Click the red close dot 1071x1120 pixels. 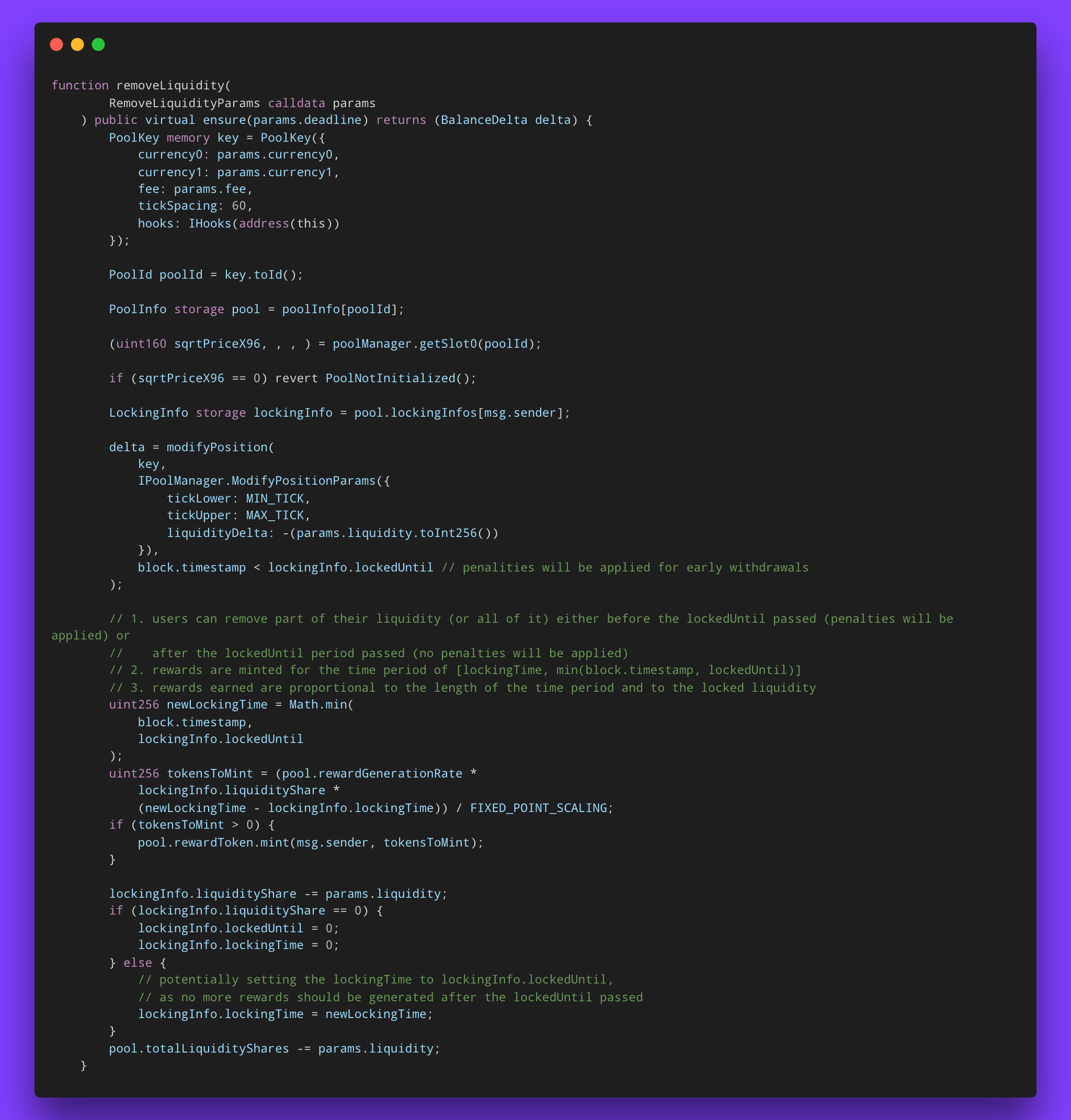click(x=56, y=44)
